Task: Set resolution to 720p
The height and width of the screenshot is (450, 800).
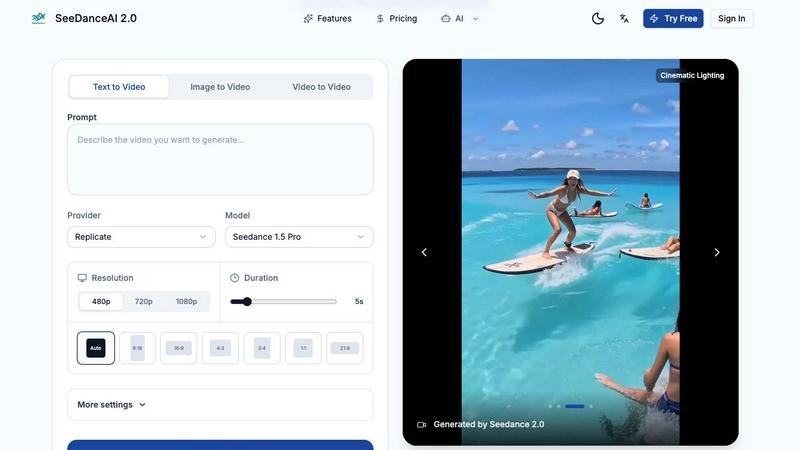Action: pos(144,301)
